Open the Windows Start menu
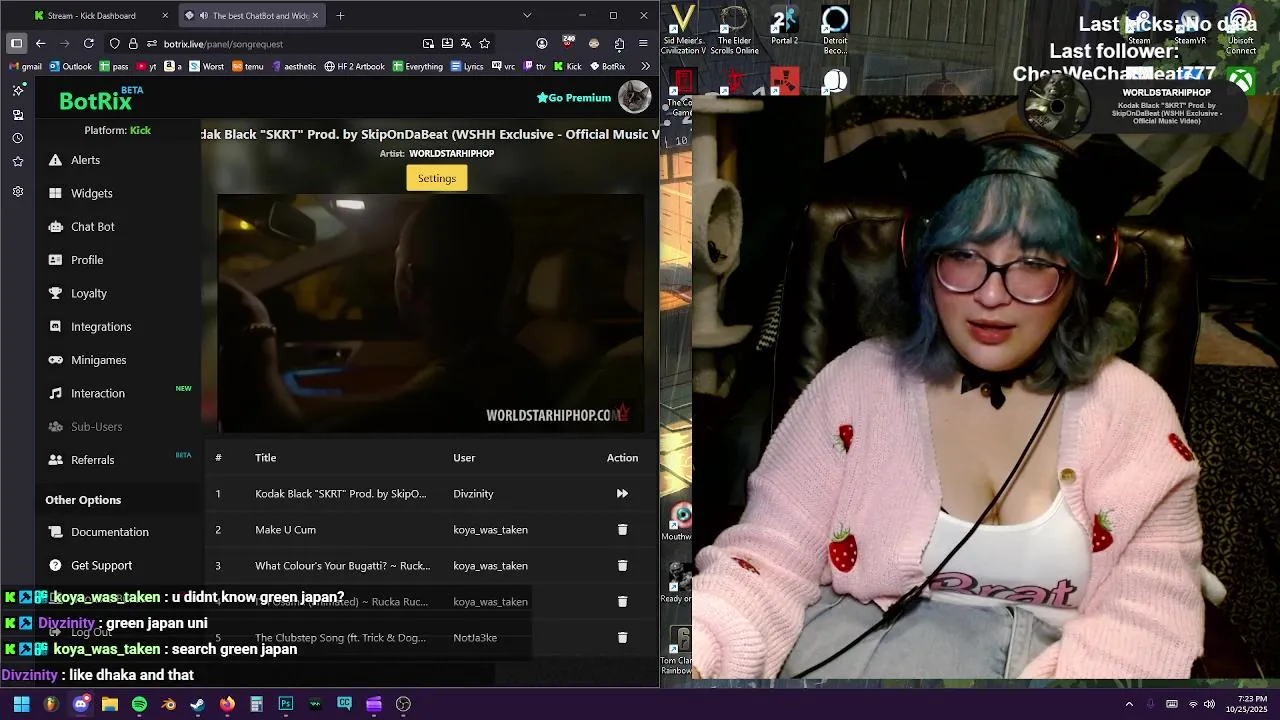Viewport: 1280px width, 720px height. coord(21,704)
